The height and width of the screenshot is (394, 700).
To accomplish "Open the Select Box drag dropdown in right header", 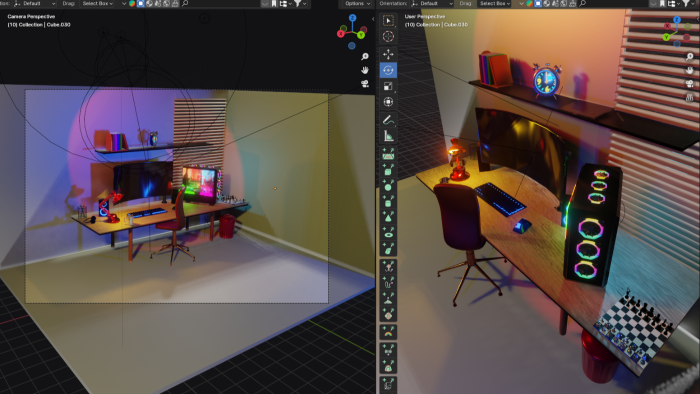I will 495,4.
